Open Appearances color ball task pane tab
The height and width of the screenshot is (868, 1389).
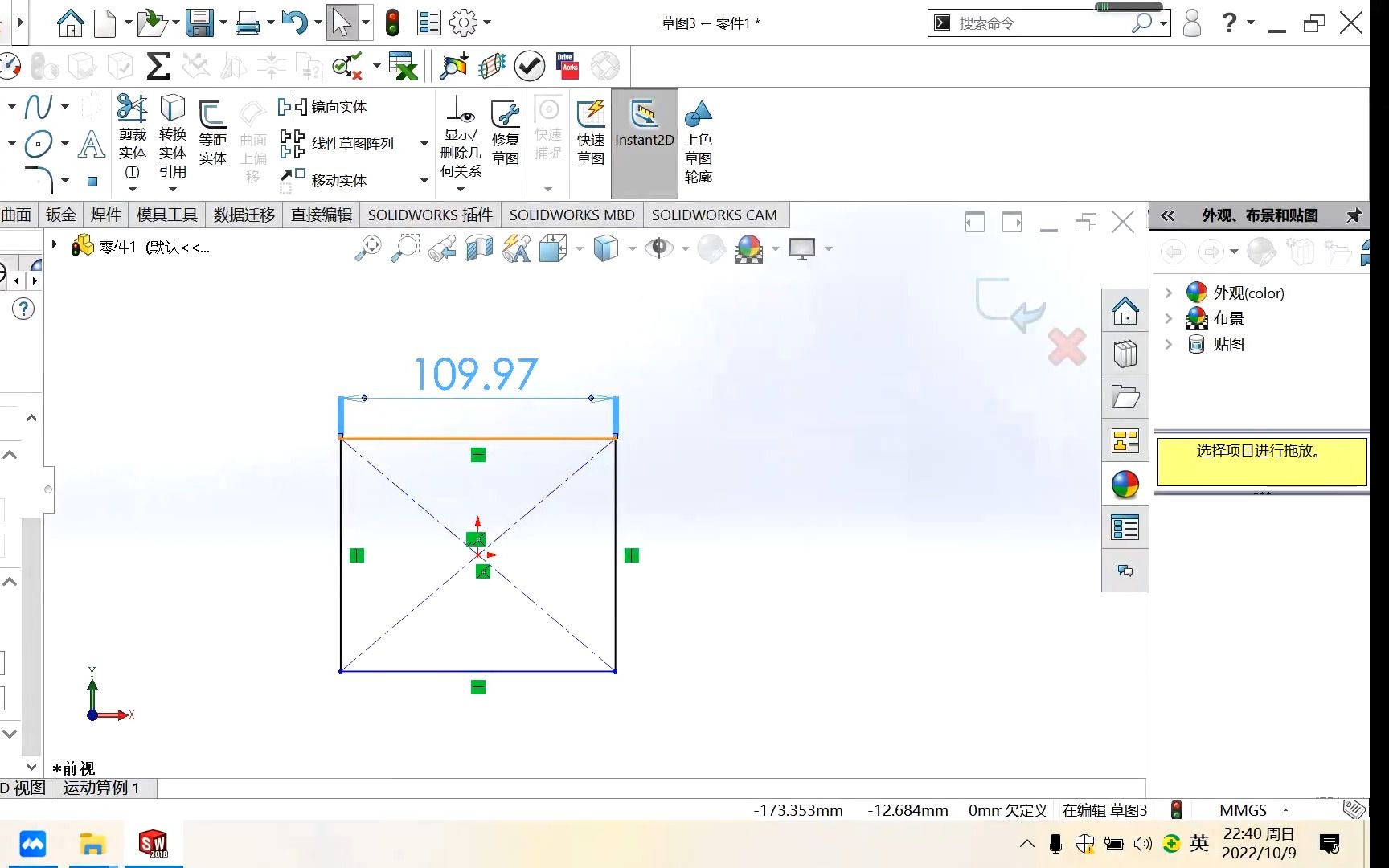[1125, 485]
